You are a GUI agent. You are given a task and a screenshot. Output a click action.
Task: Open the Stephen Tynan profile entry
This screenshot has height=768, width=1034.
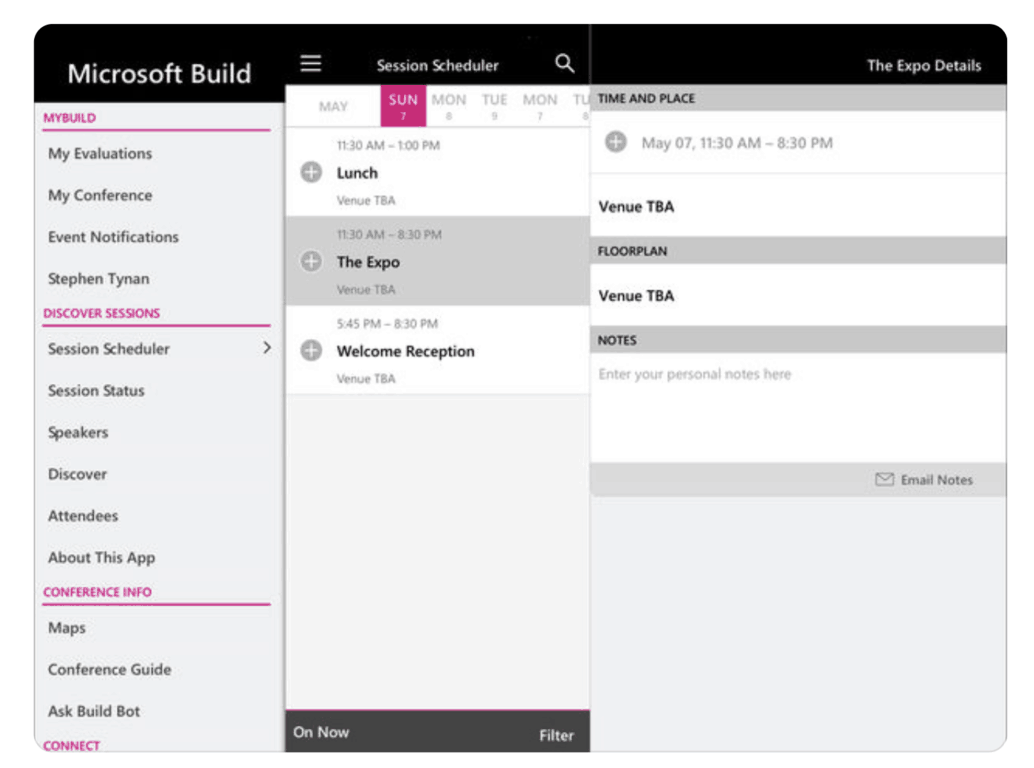coord(98,279)
